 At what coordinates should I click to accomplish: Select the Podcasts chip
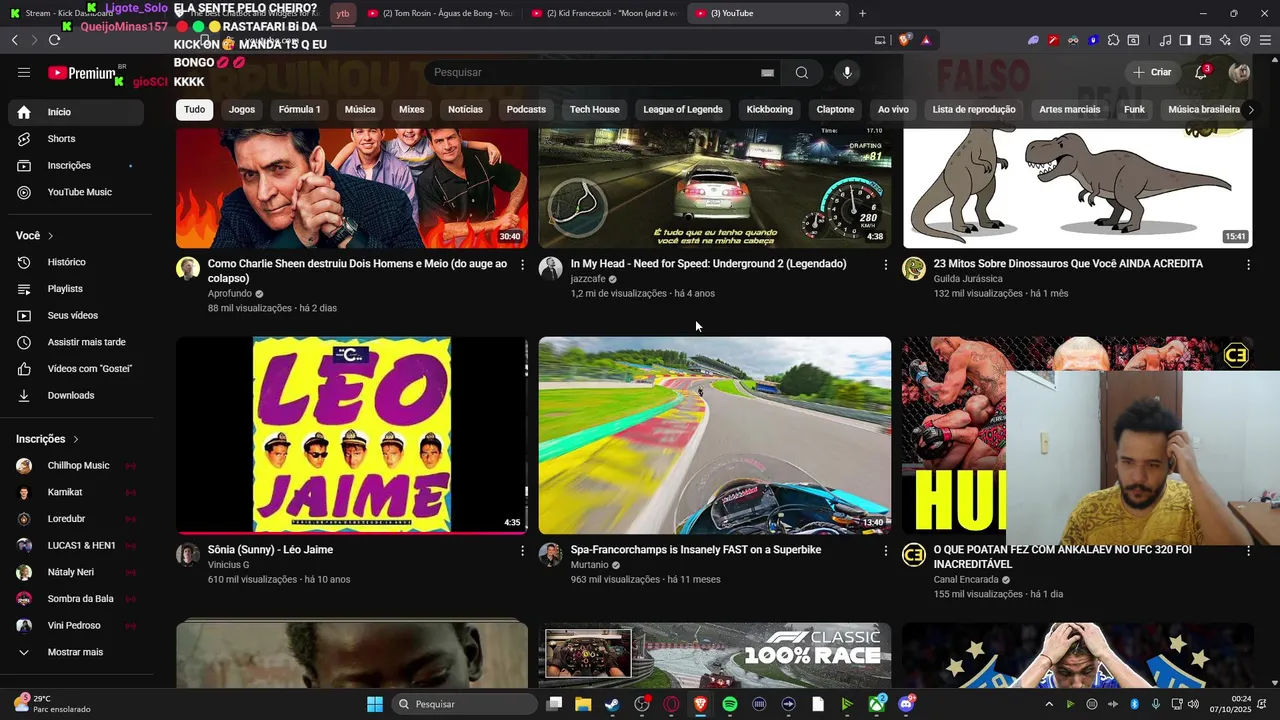[x=526, y=109]
